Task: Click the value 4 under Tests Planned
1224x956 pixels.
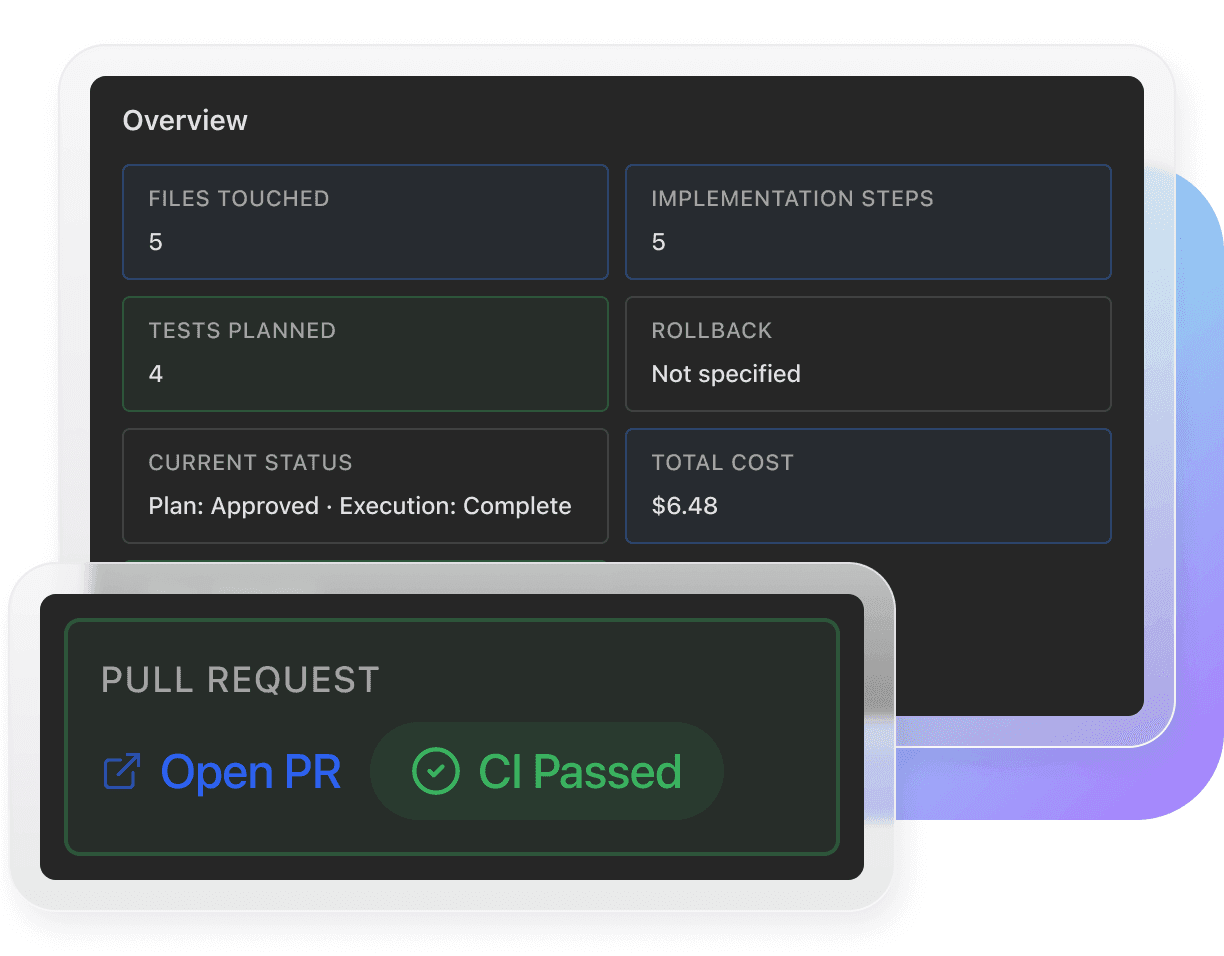Action: point(156,374)
